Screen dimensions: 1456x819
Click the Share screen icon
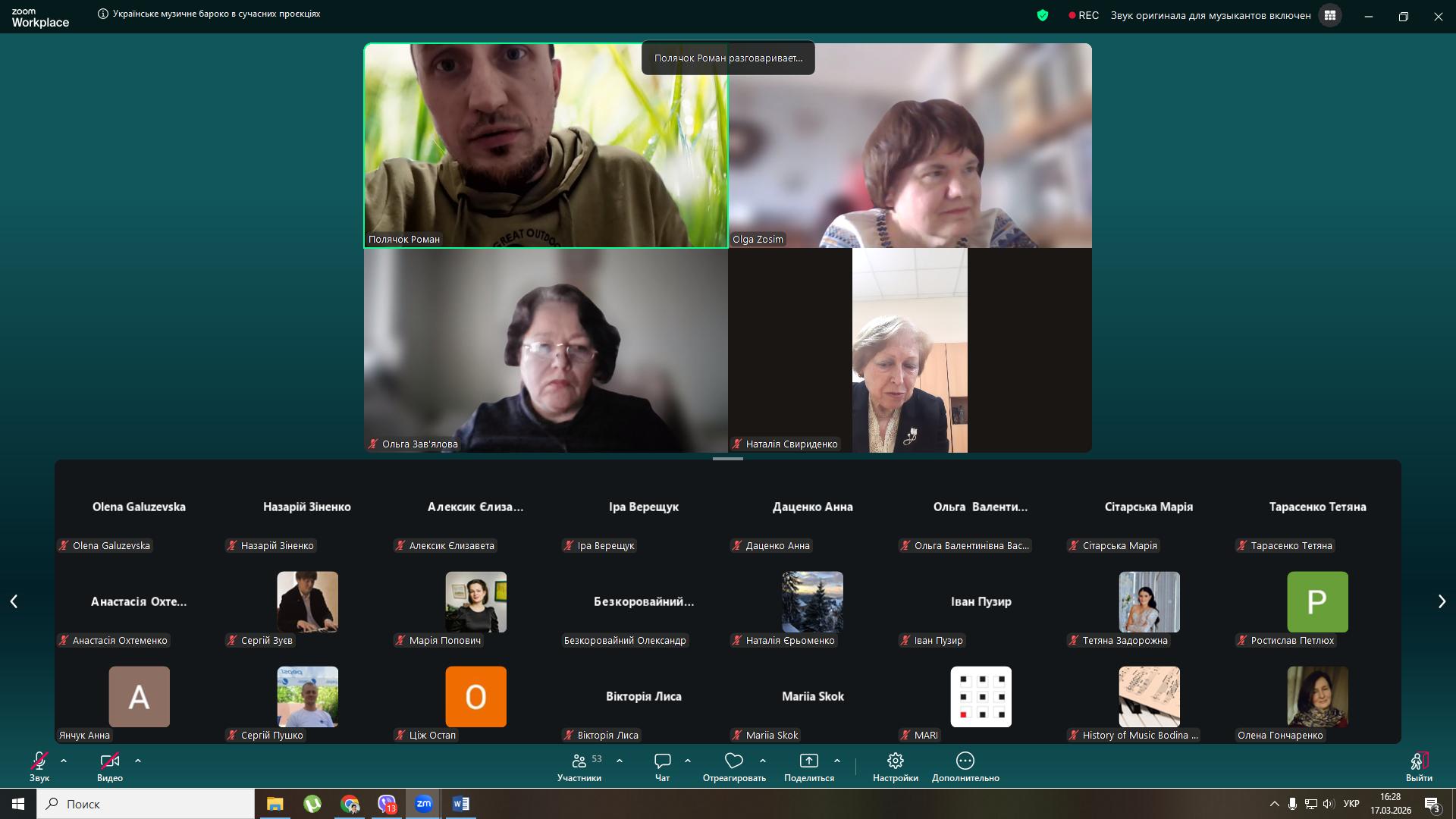click(808, 761)
